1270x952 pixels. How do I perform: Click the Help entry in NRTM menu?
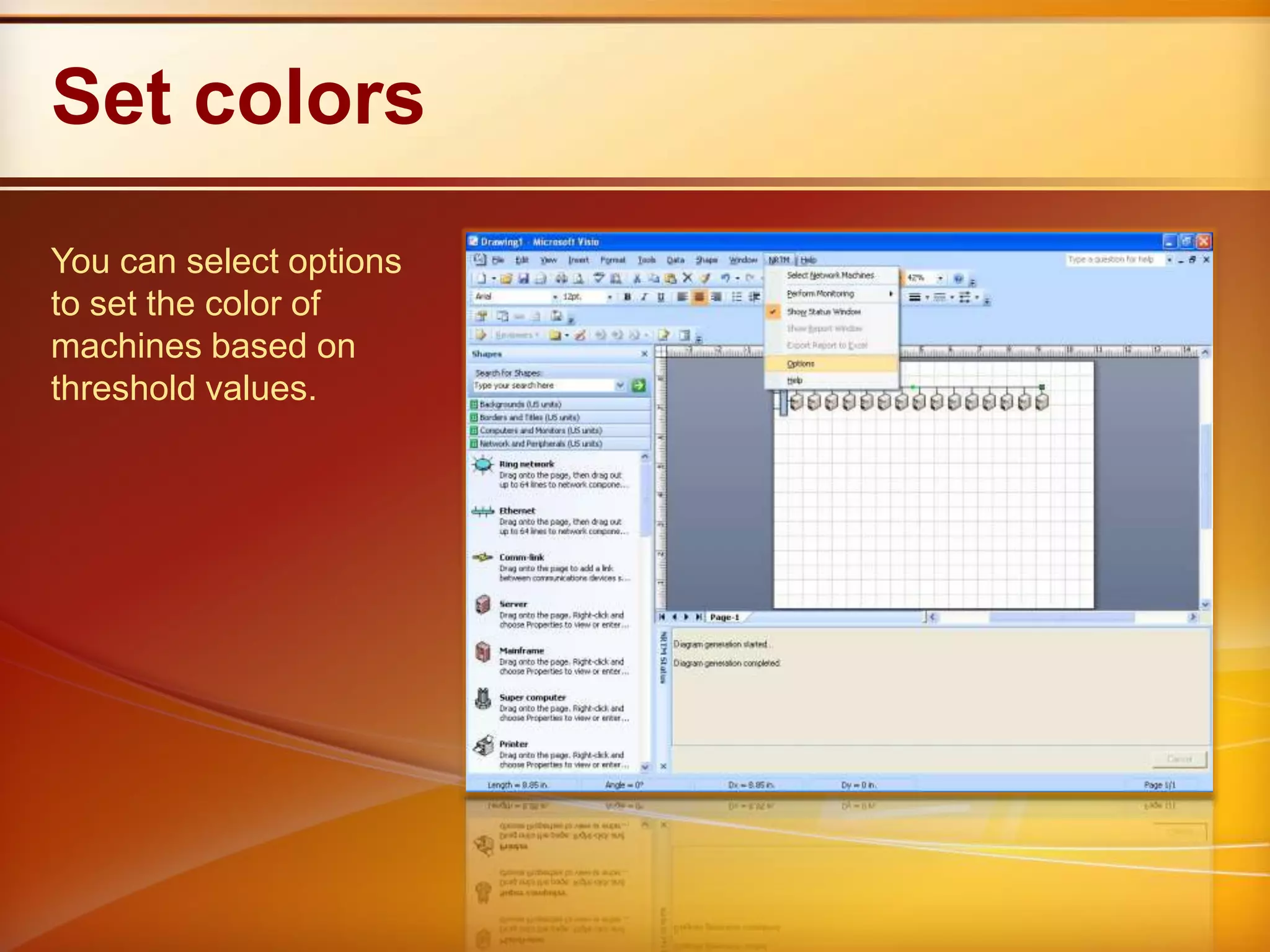(832, 381)
